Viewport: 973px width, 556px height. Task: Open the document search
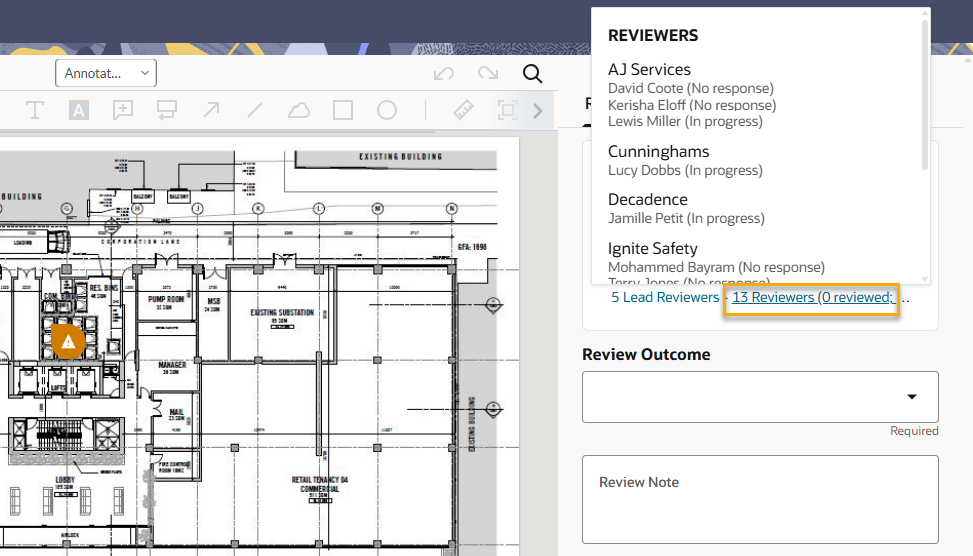point(532,74)
